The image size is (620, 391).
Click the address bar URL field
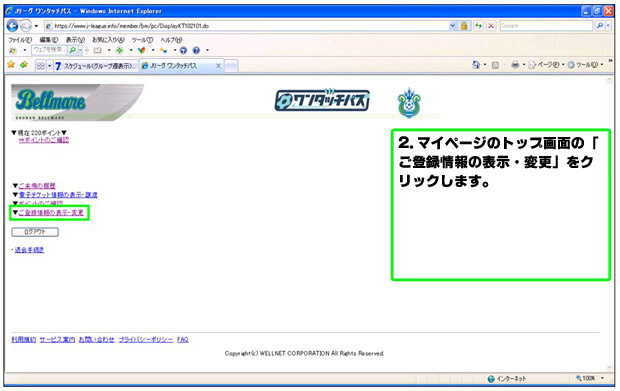click(x=247, y=26)
